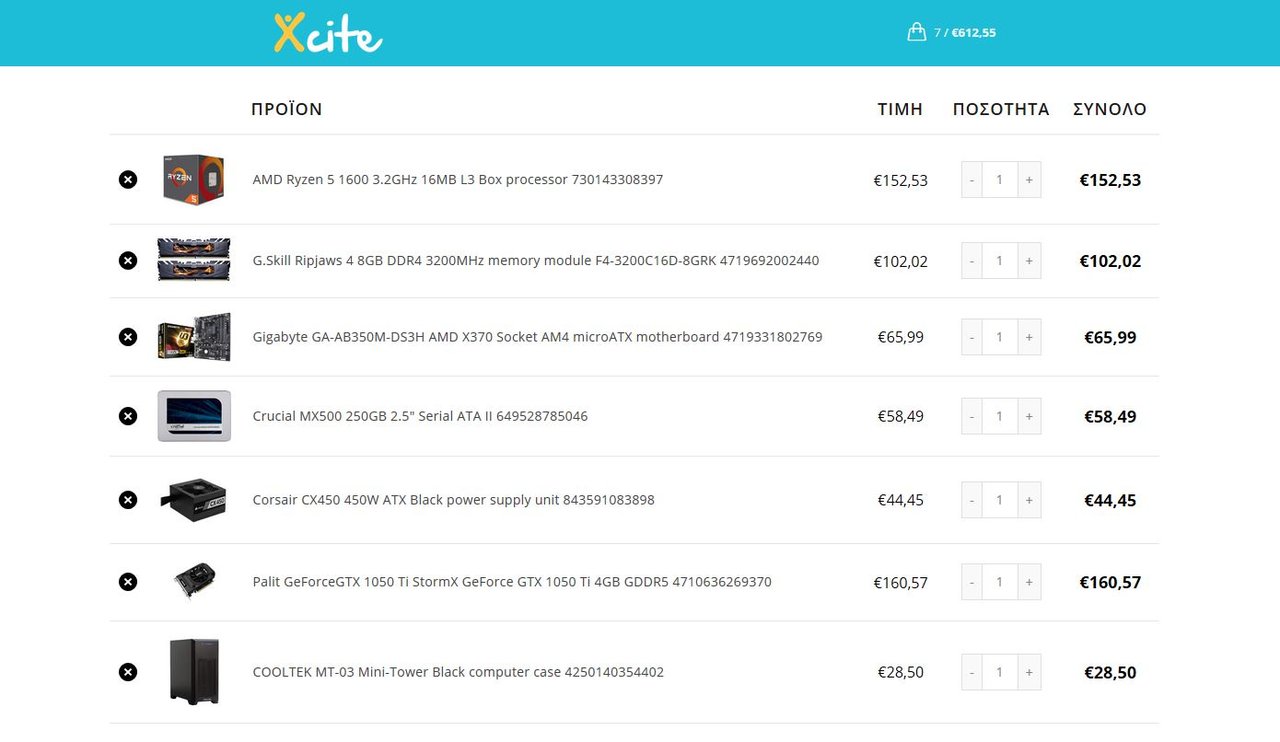Increase quantity of Corsair CX450
1280x742 pixels.
[x=1029, y=500]
